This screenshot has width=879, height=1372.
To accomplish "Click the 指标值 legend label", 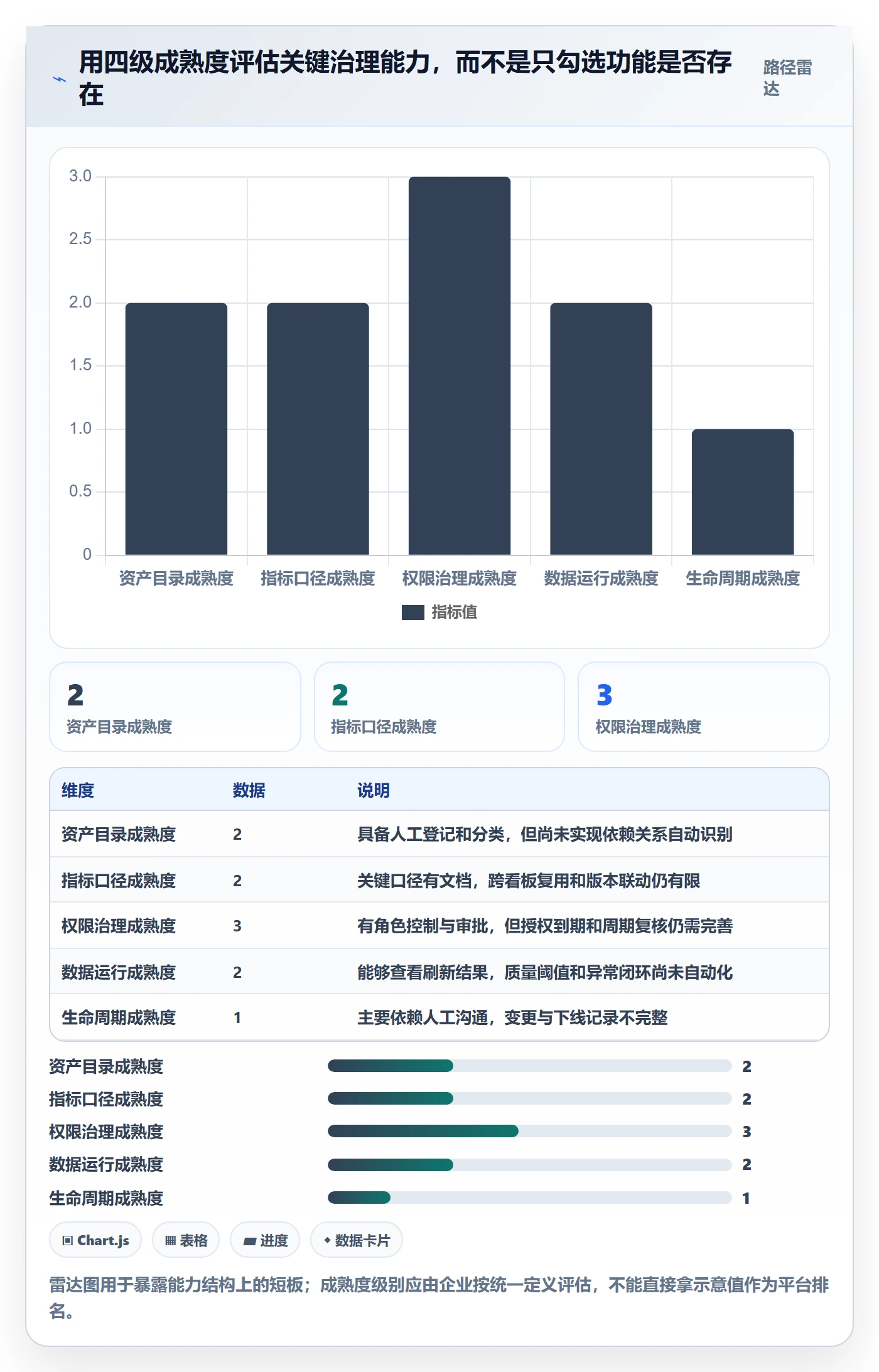I will click(455, 613).
